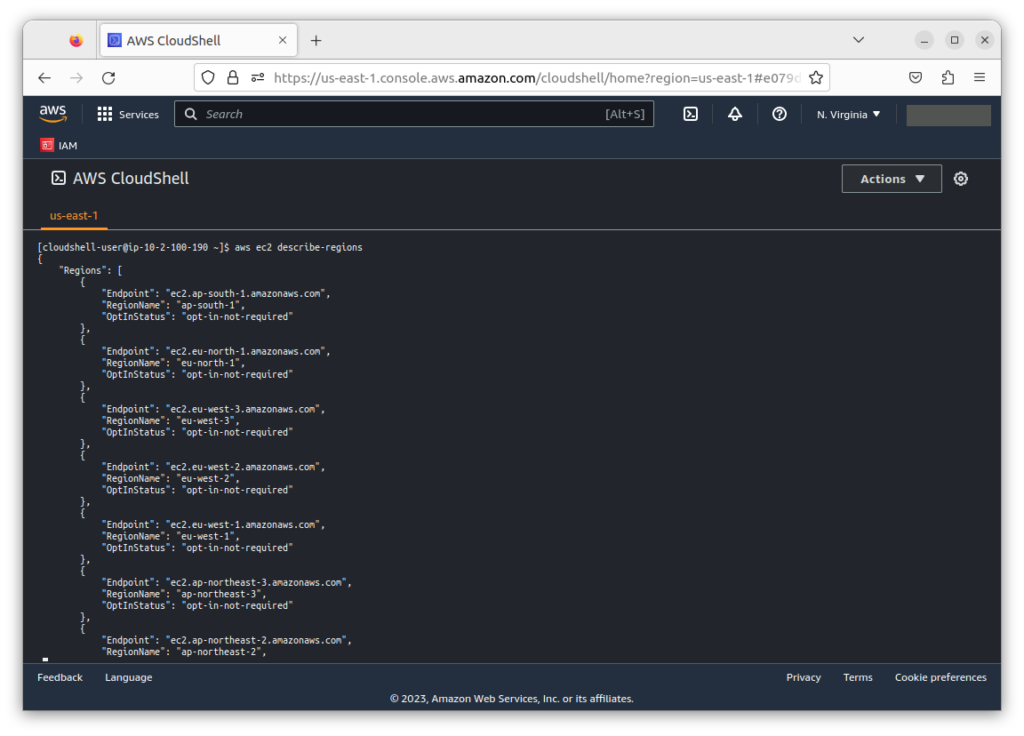Open the browser extensions puzzle icon
This screenshot has height=736, width=1024.
(x=948, y=78)
